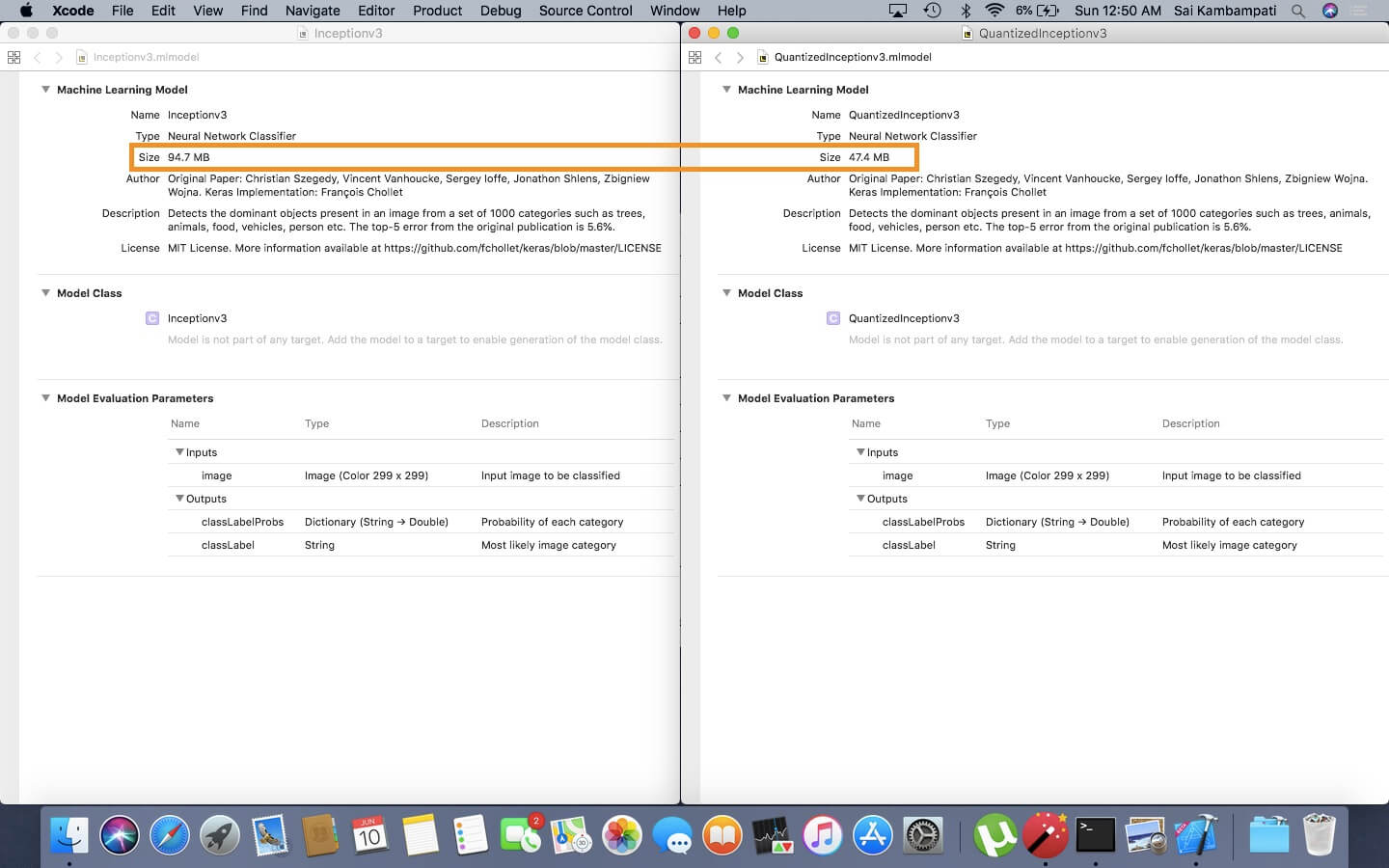Click the related items grid icon in right window
Screen dimensions: 1389x868
pos(694,57)
